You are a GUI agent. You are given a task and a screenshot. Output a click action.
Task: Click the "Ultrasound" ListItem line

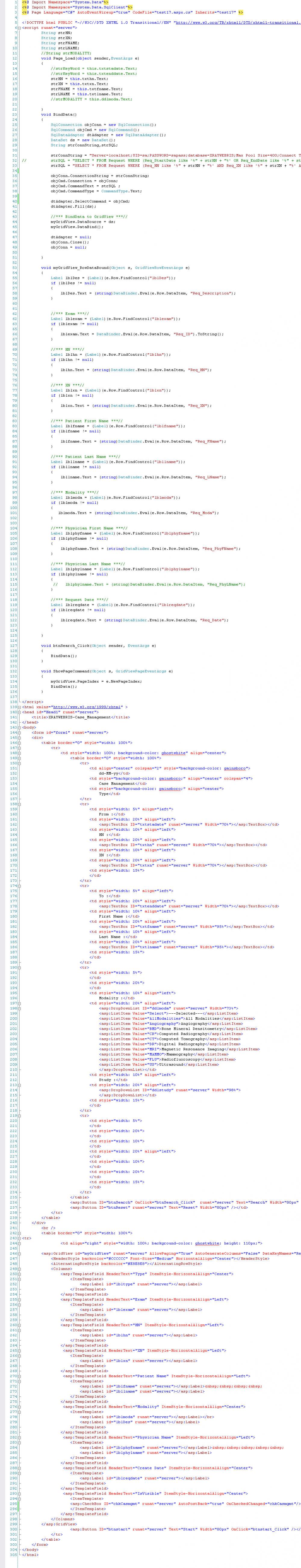(159, 1064)
